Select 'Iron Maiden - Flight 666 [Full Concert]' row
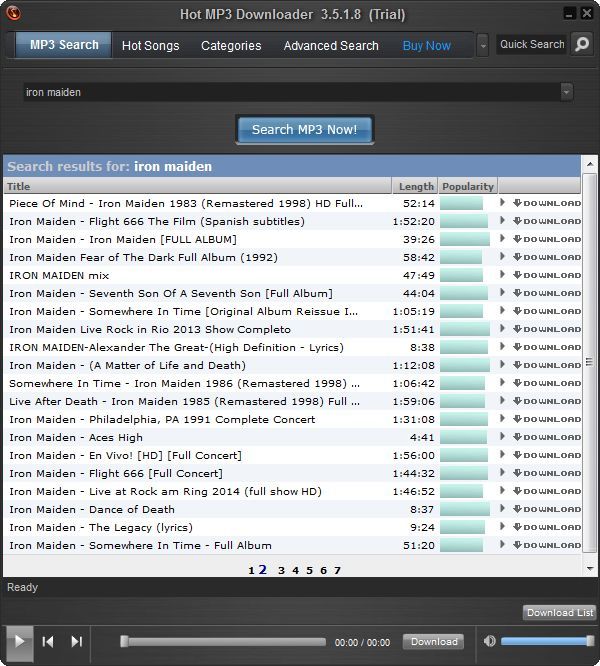 [x=292, y=473]
